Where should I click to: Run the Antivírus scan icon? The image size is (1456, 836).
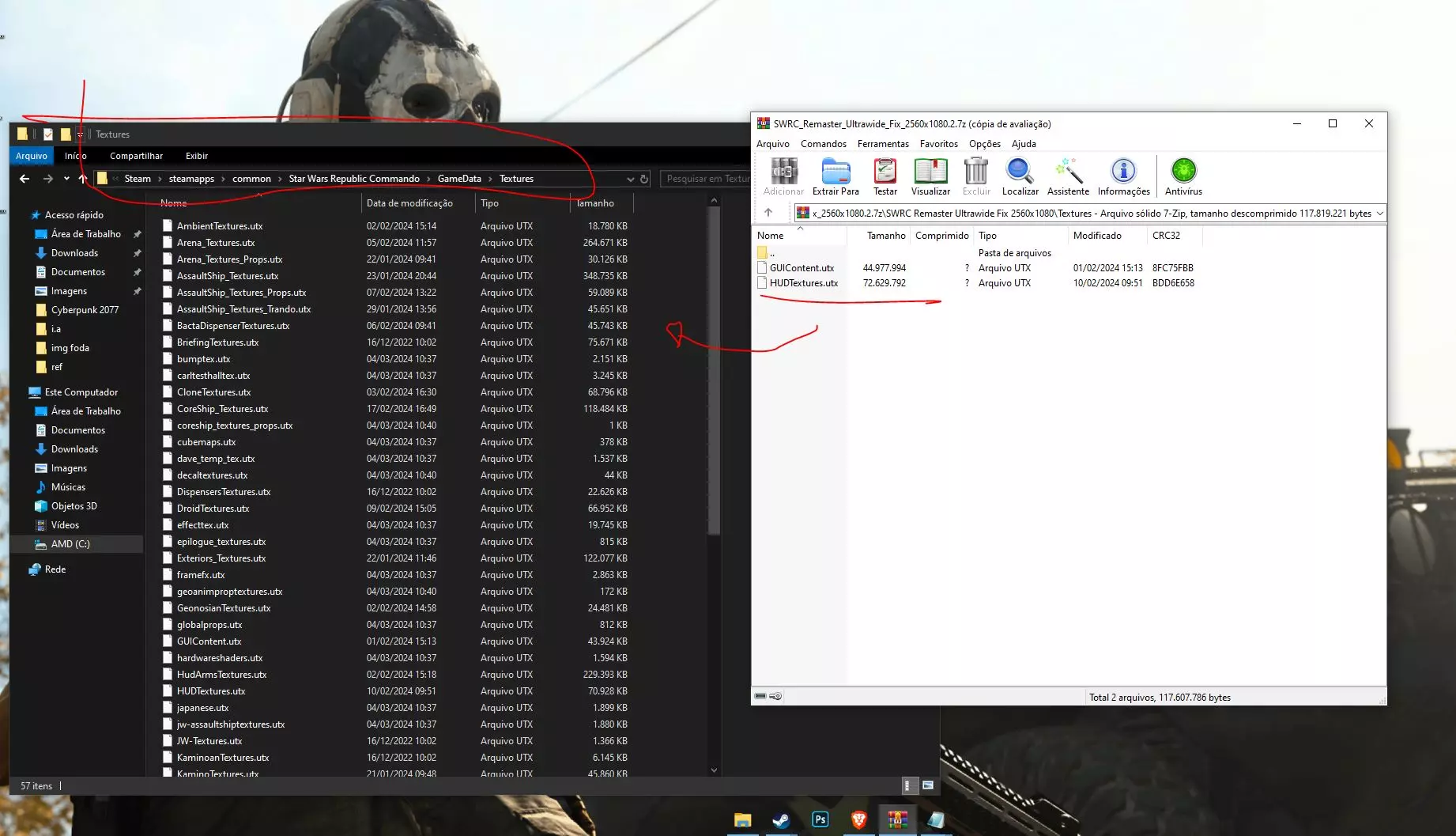[1183, 176]
